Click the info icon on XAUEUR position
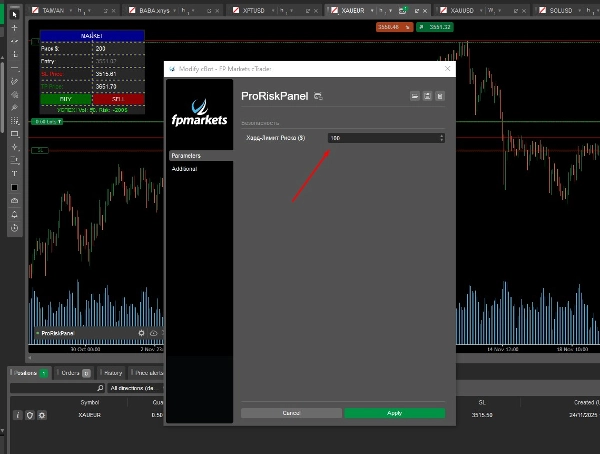 click(x=17, y=414)
